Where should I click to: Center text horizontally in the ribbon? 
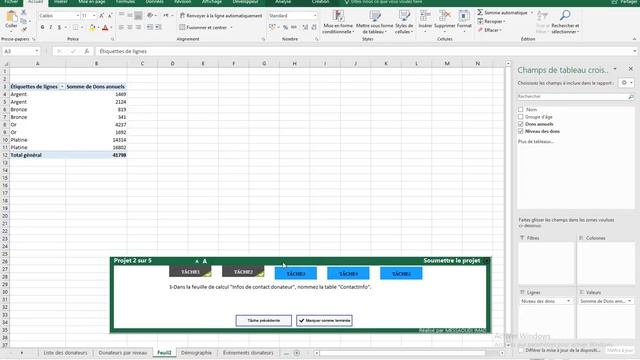click(130, 27)
